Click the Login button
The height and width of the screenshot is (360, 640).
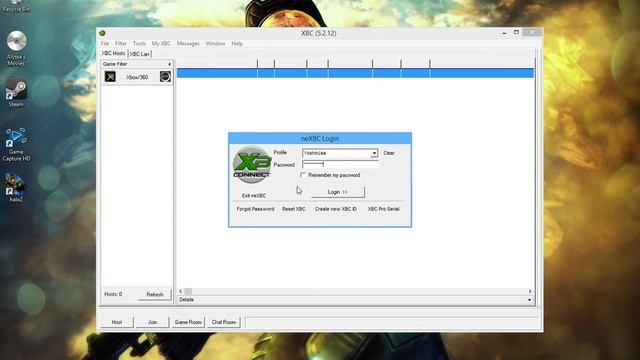(x=338, y=192)
